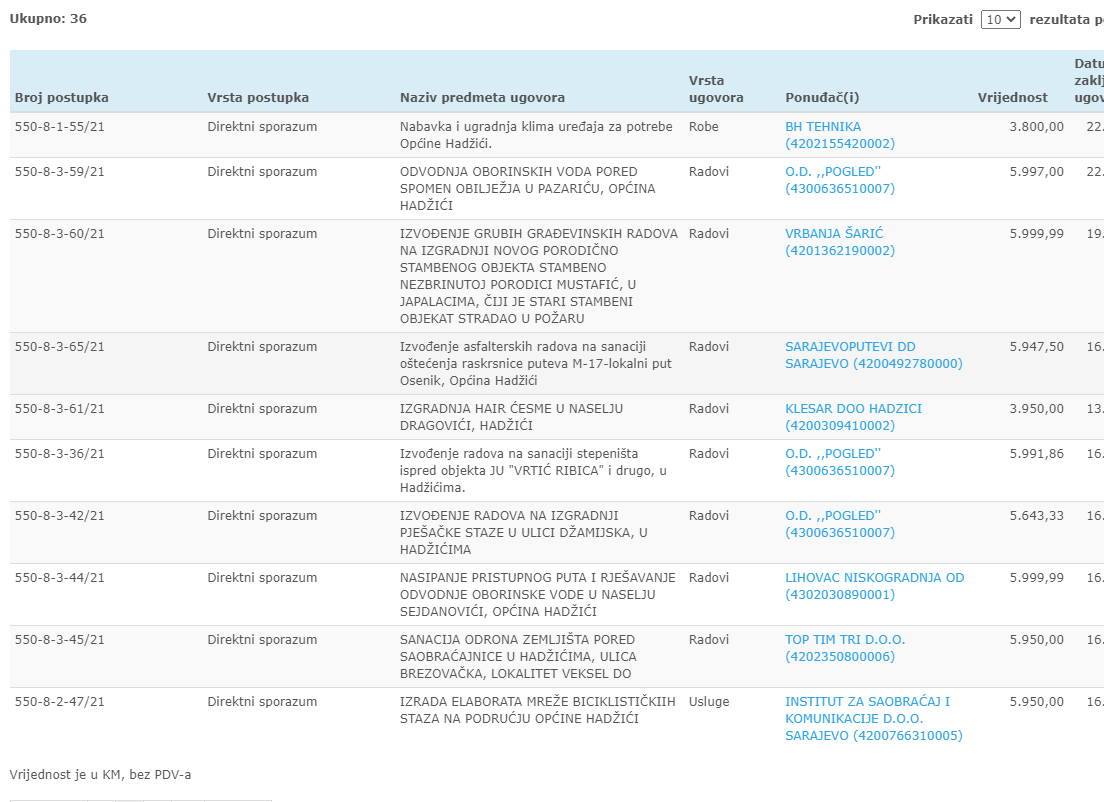Click the Ponuđač(i) column header
The image size is (1104, 802).
[x=822, y=98]
